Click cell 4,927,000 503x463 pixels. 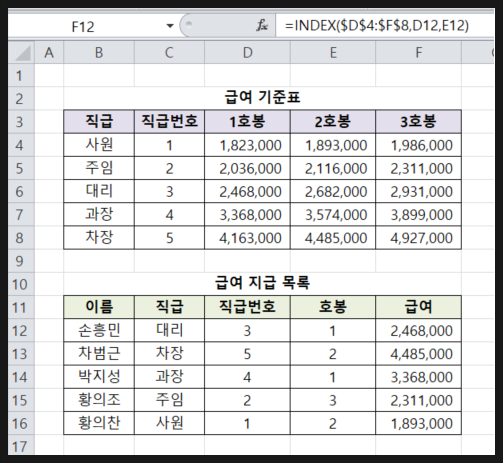(418, 238)
